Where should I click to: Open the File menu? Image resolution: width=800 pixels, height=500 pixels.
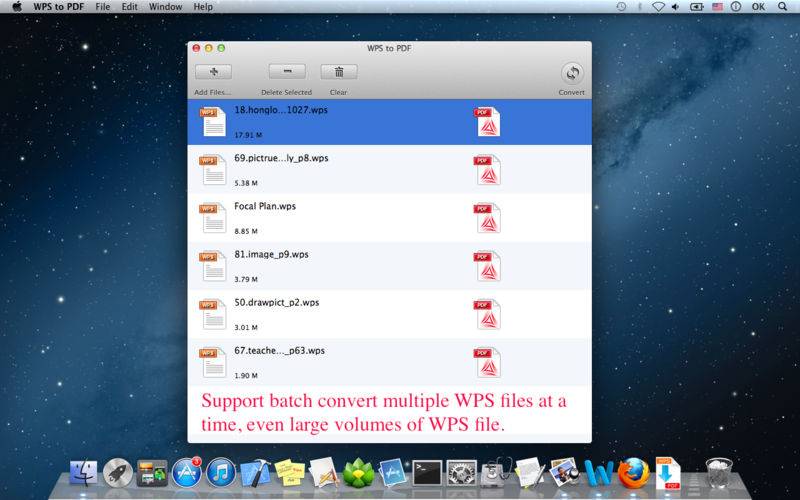coord(103,7)
